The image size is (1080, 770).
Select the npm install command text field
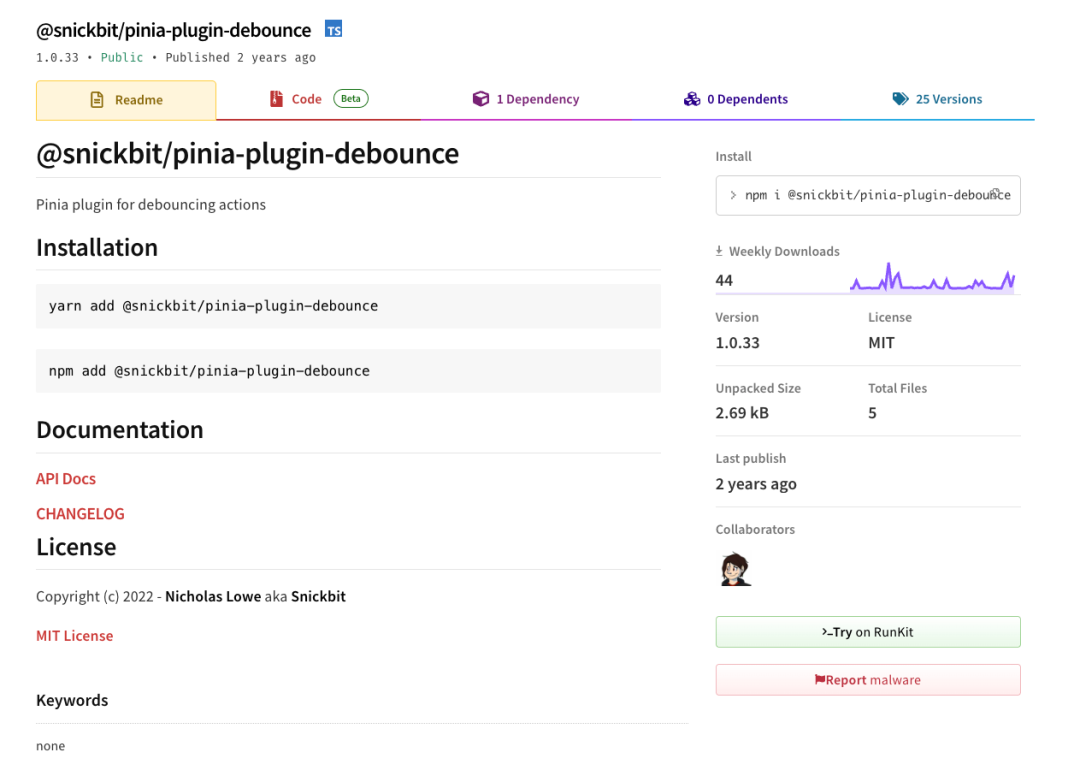click(870, 195)
